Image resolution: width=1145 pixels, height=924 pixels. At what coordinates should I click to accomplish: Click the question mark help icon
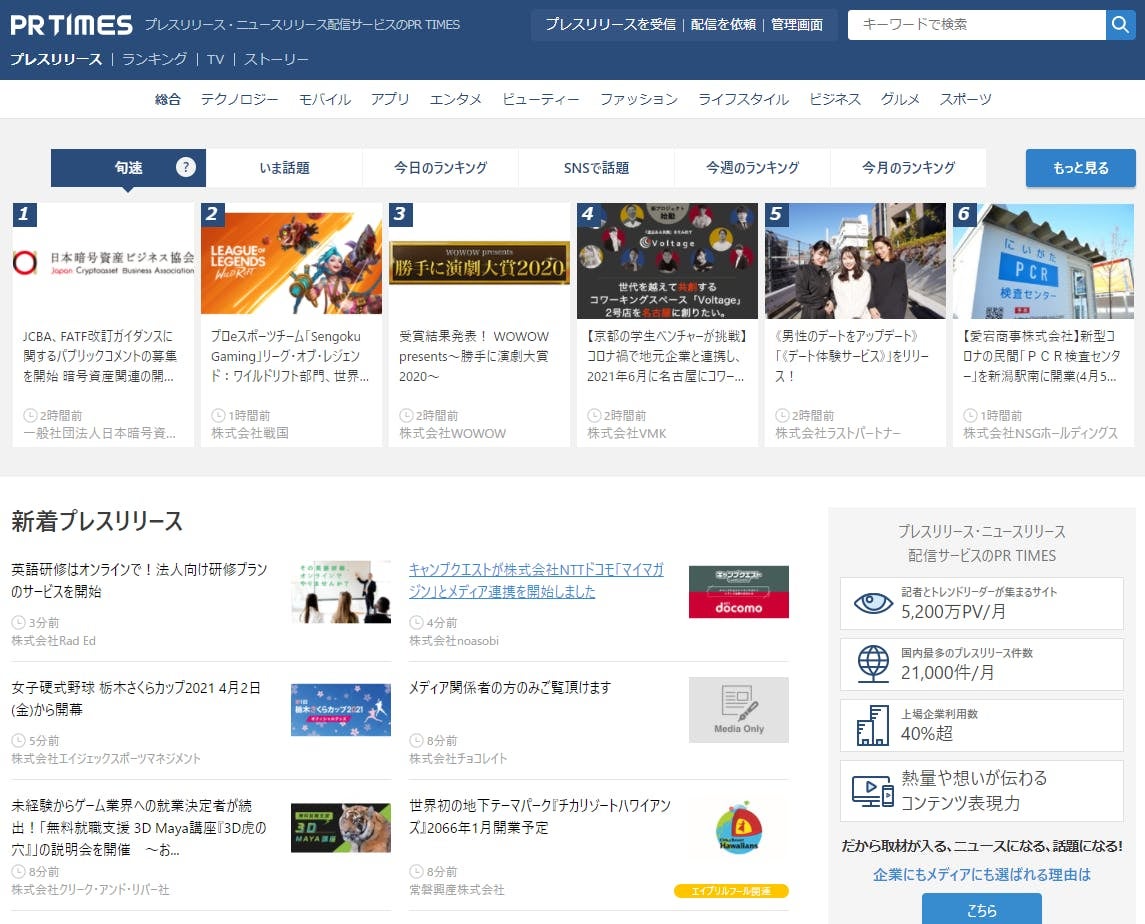(186, 167)
